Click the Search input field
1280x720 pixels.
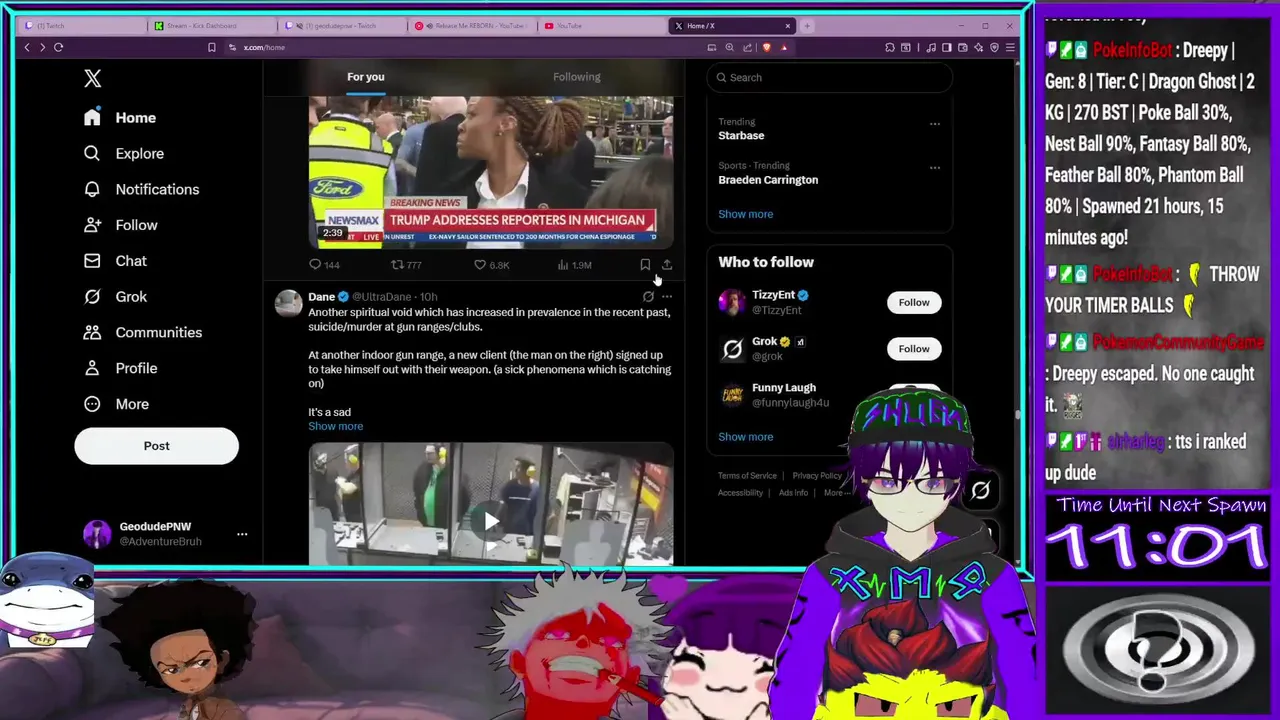point(830,77)
